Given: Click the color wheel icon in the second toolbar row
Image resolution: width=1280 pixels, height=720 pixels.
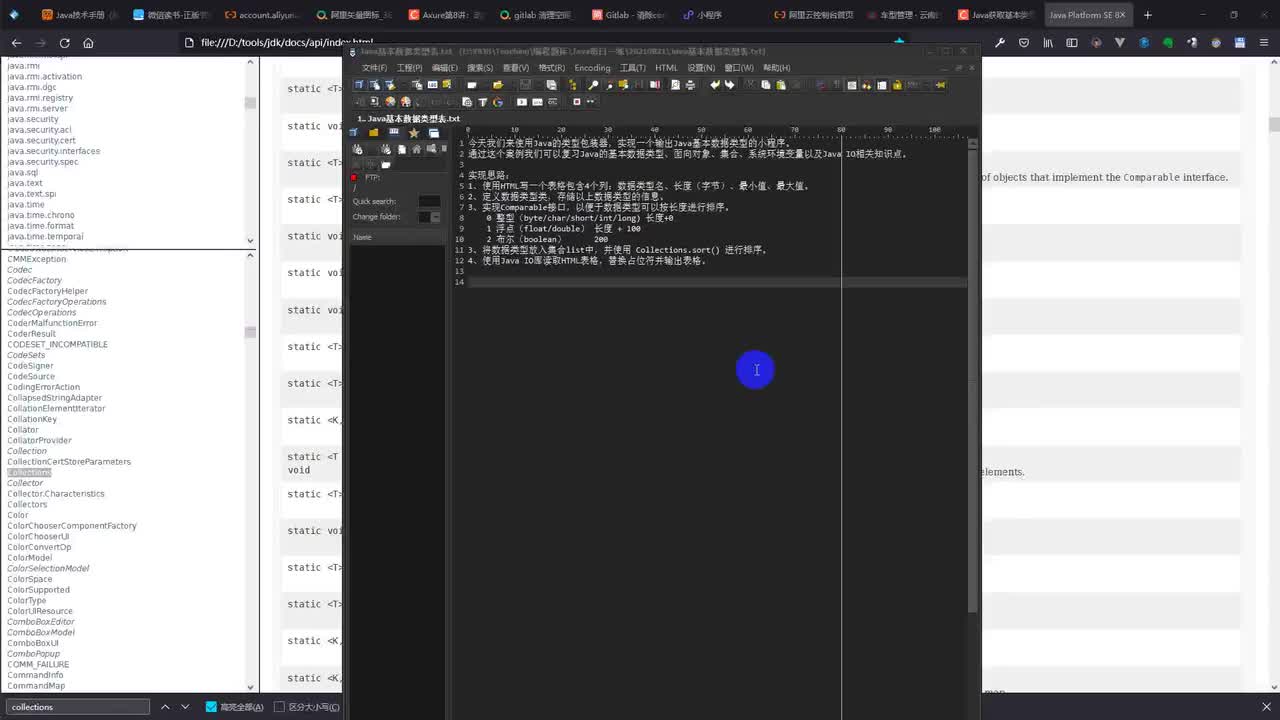Looking at the screenshot, I should [390, 102].
